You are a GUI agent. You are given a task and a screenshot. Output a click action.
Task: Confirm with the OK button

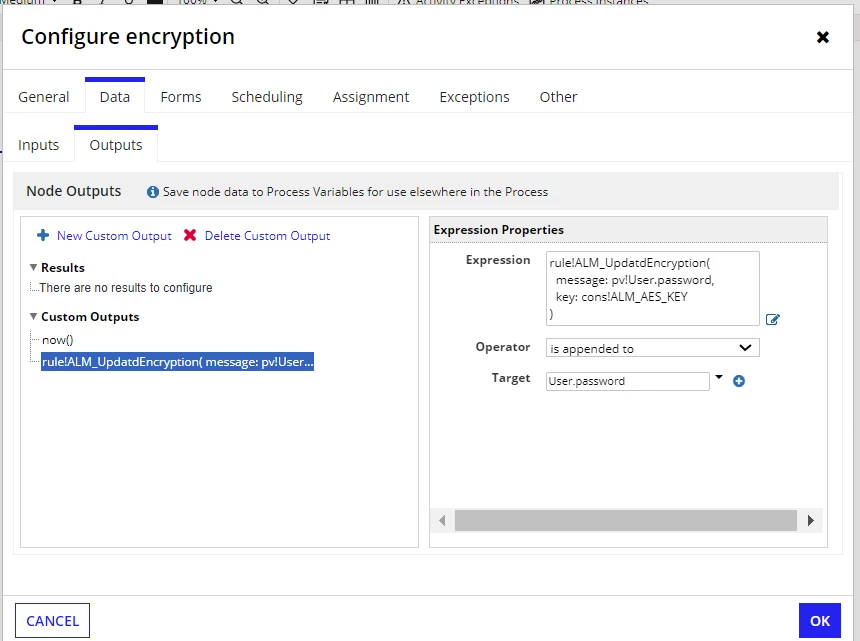point(819,621)
